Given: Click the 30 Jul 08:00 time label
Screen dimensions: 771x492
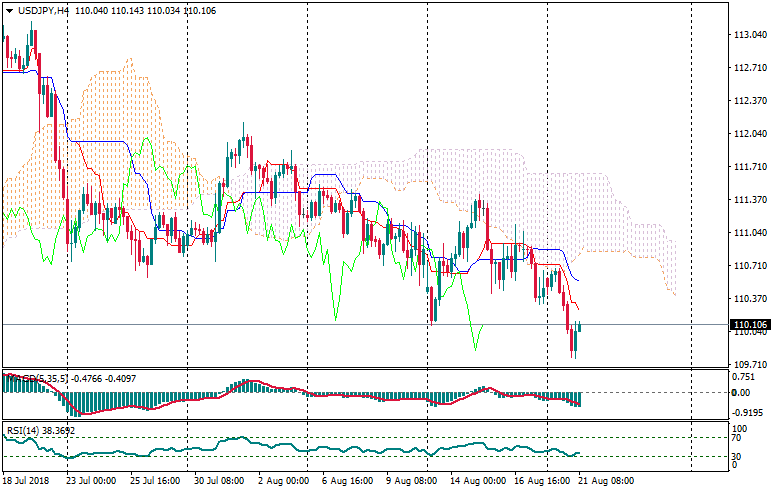Looking at the screenshot, I should point(218,481).
